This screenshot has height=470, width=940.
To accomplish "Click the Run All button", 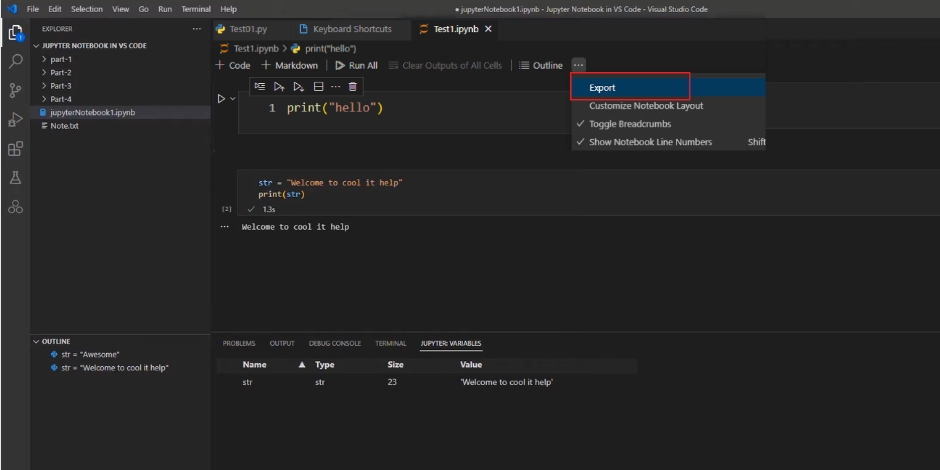I will coord(356,65).
